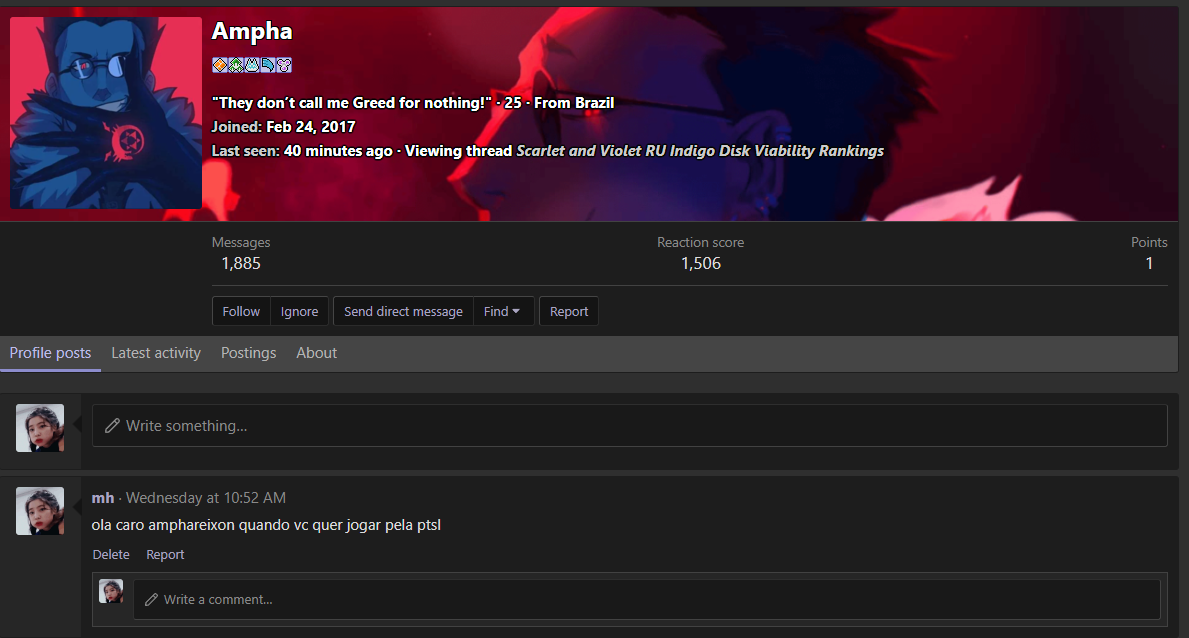The height and width of the screenshot is (638, 1189).
Task: Follow the user Ampha
Action: tap(241, 311)
